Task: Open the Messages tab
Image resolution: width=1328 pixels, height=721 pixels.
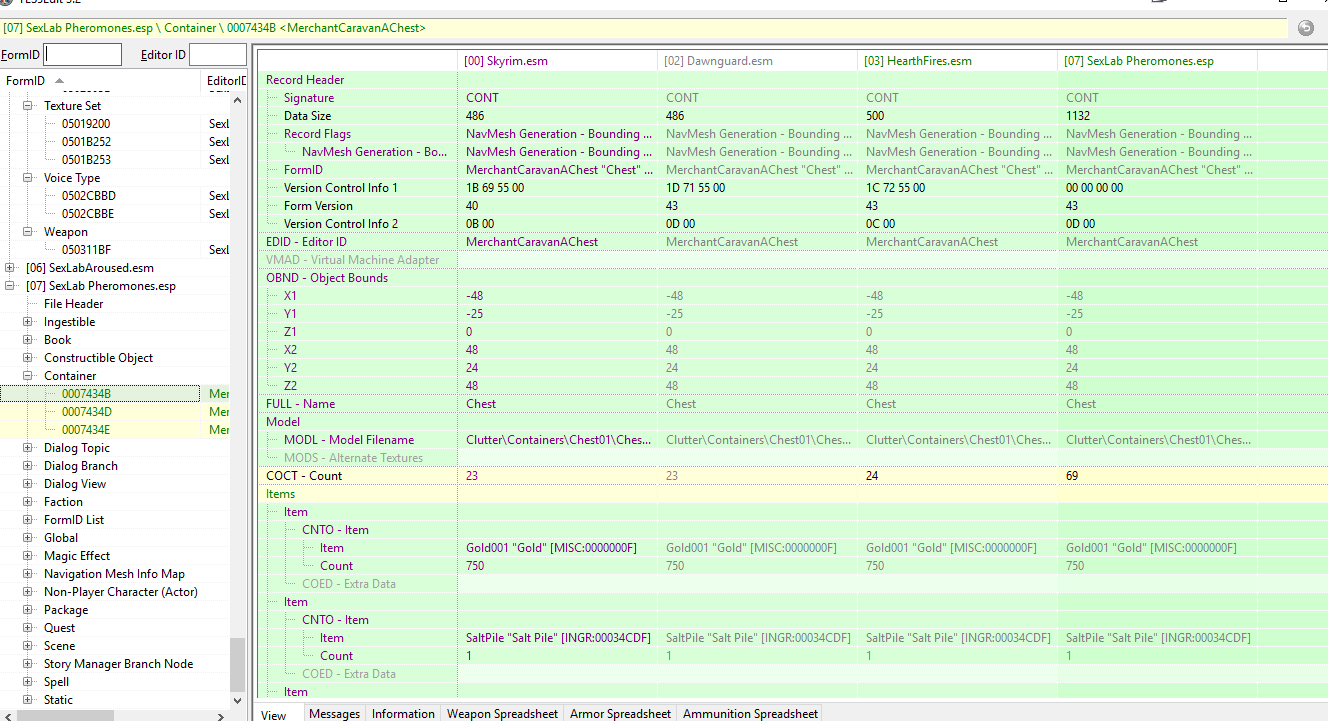Action: pyautogui.click(x=335, y=714)
